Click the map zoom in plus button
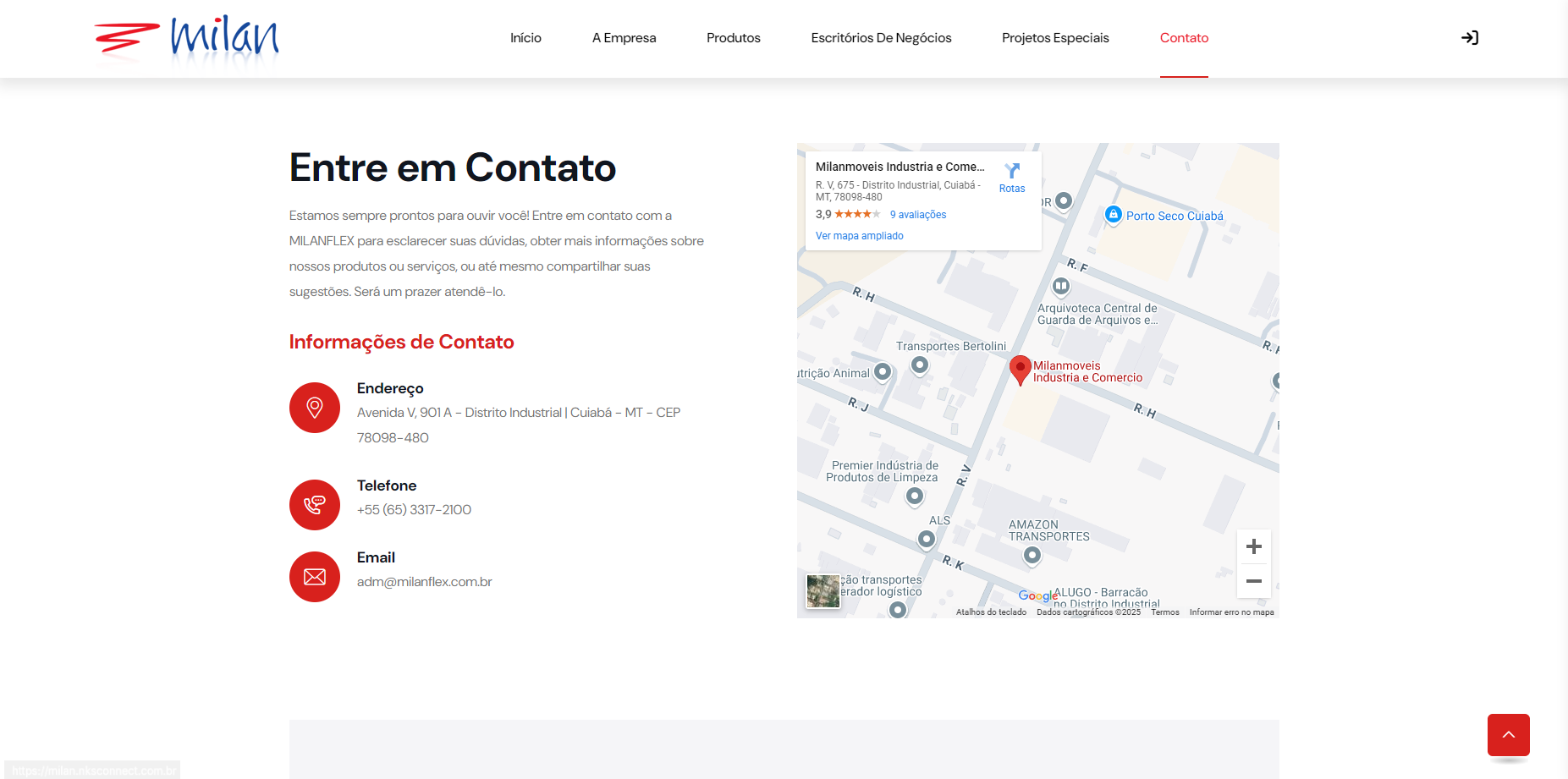1568x779 pixels. point(1254,546)
